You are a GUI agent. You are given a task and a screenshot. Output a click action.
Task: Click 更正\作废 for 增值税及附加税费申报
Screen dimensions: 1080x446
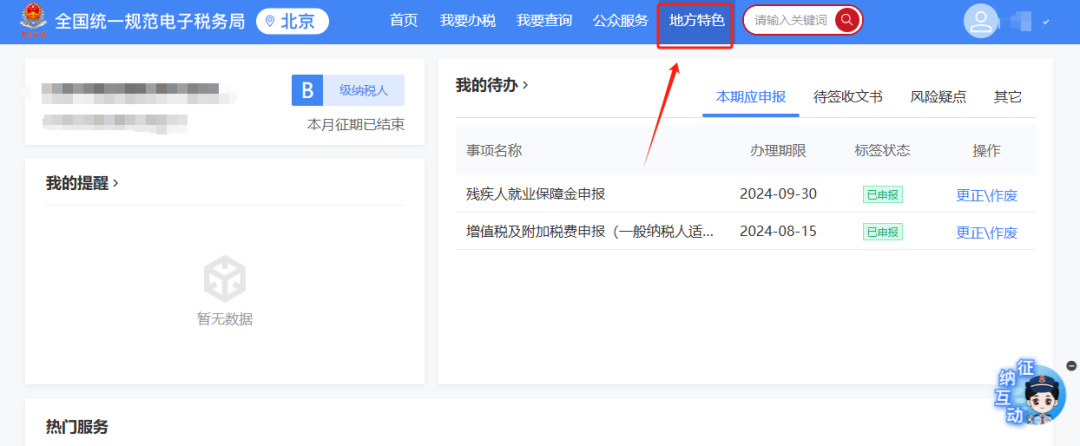click(986, 232)
